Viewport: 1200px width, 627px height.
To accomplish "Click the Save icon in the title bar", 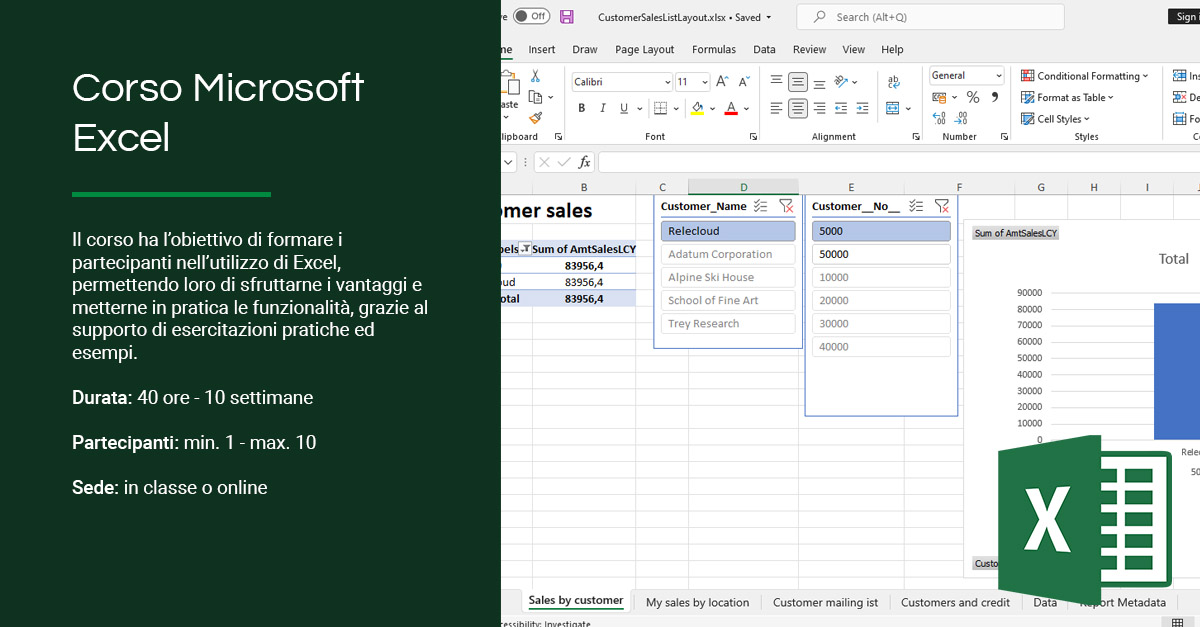I will (564, 16).
